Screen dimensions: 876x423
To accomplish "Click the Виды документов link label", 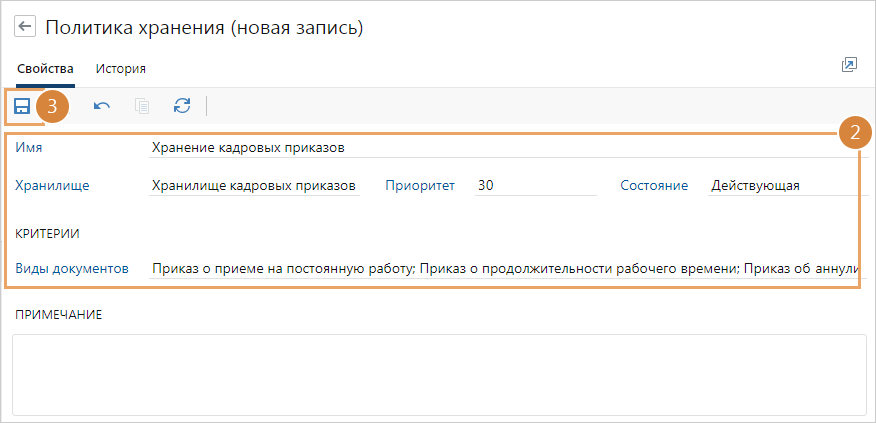I will [72, 268].
